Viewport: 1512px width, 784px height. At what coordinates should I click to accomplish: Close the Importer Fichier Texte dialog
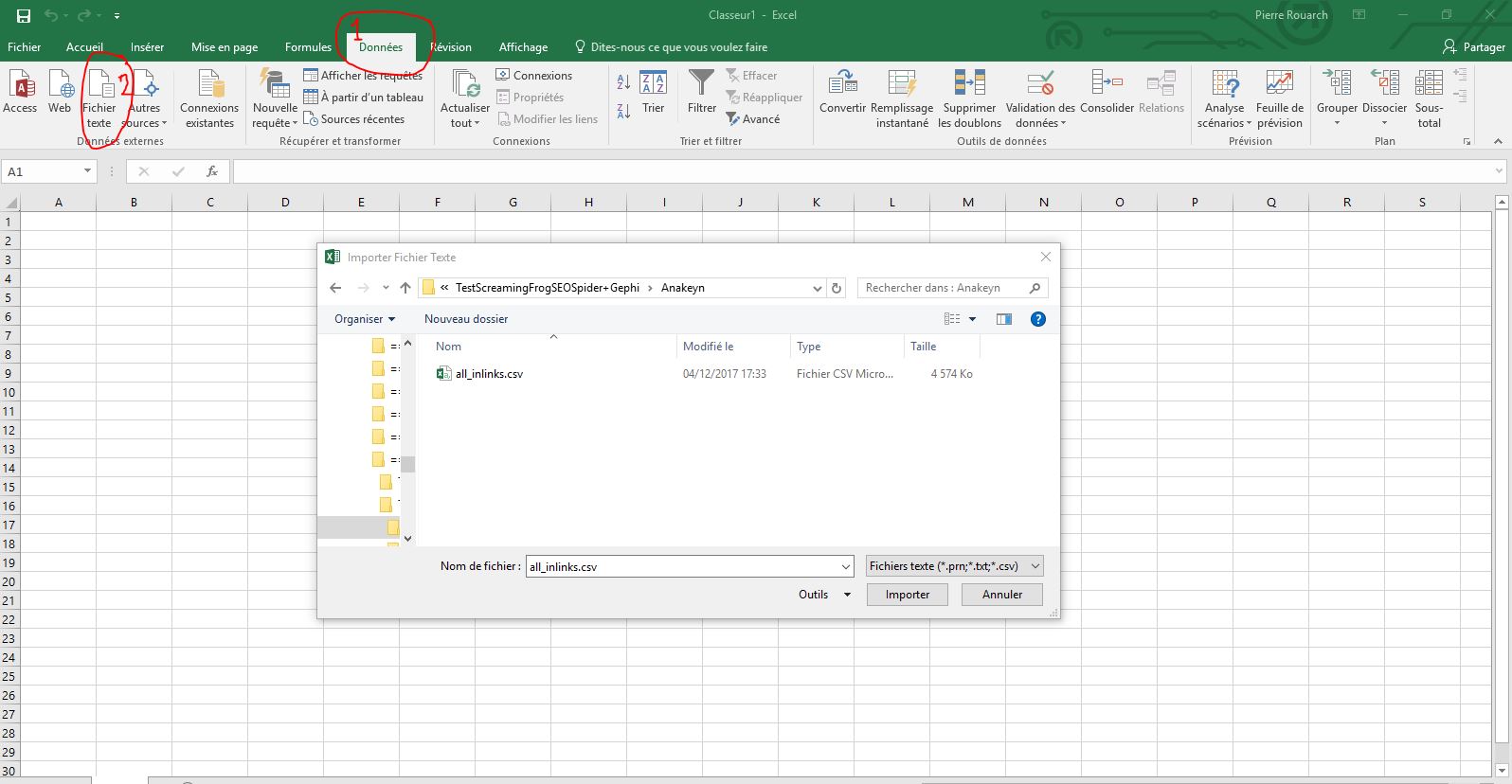point(1046,257)
